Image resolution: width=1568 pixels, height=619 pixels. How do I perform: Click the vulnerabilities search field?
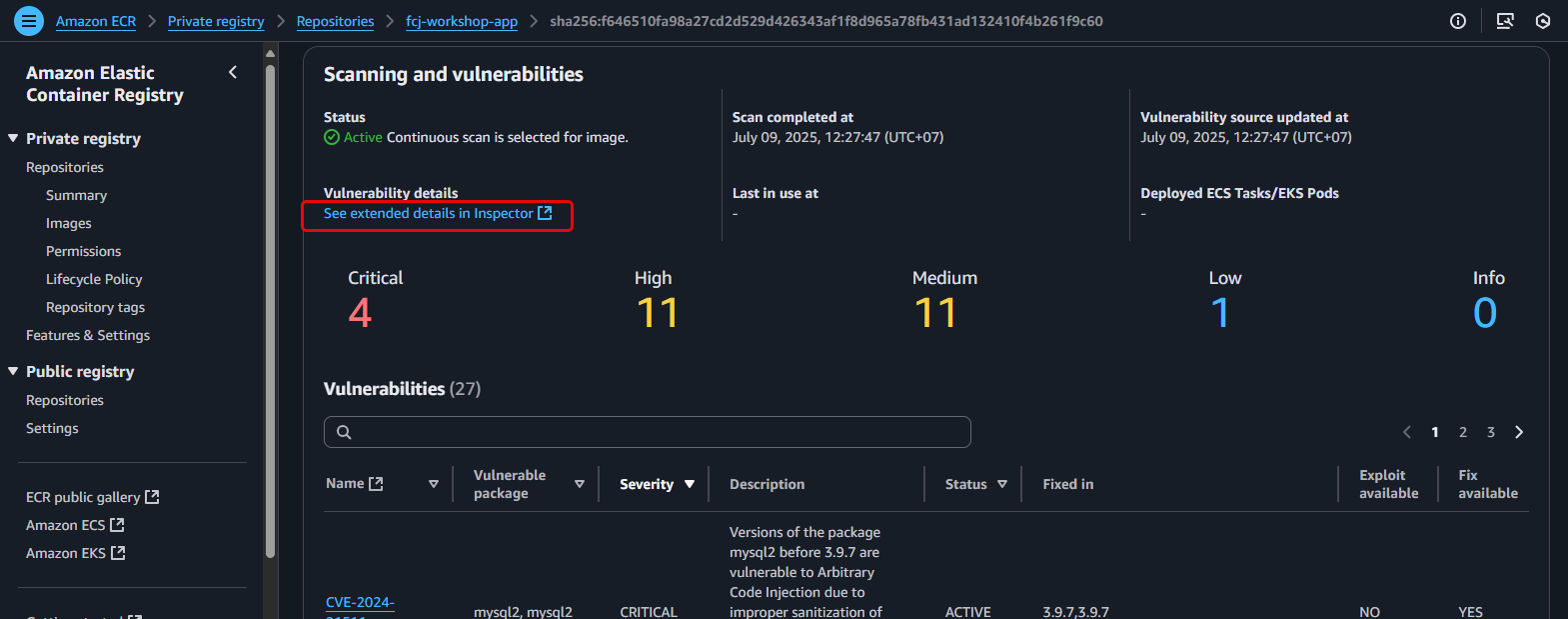click(x=648, y=432)
